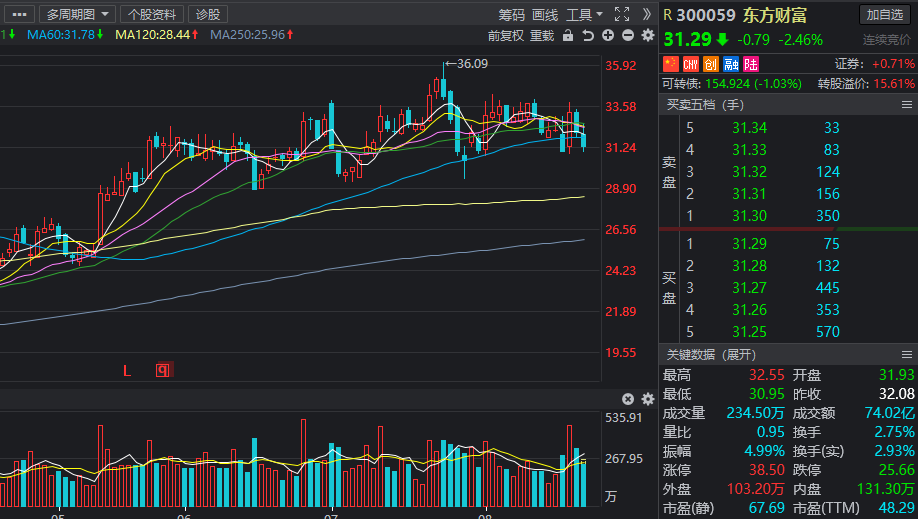Click current price 31.29 in header
This screenshot has height=519, width=918.
pos(687,39)
